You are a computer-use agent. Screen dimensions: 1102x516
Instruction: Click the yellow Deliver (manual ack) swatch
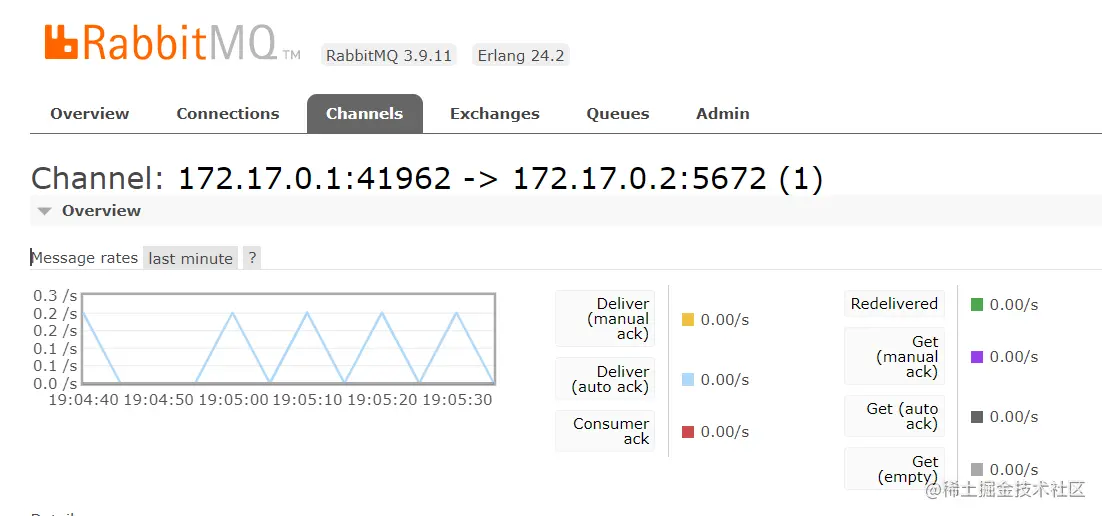(x=688, y=320)
